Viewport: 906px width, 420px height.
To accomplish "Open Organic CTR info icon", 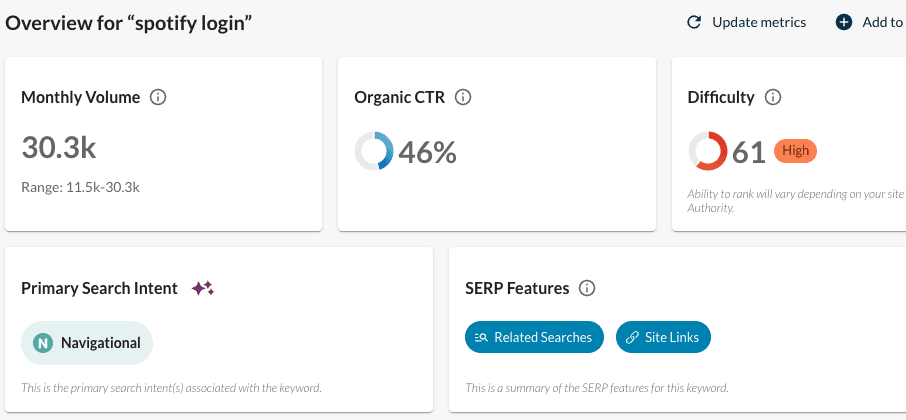I will [x=463, y=98].
